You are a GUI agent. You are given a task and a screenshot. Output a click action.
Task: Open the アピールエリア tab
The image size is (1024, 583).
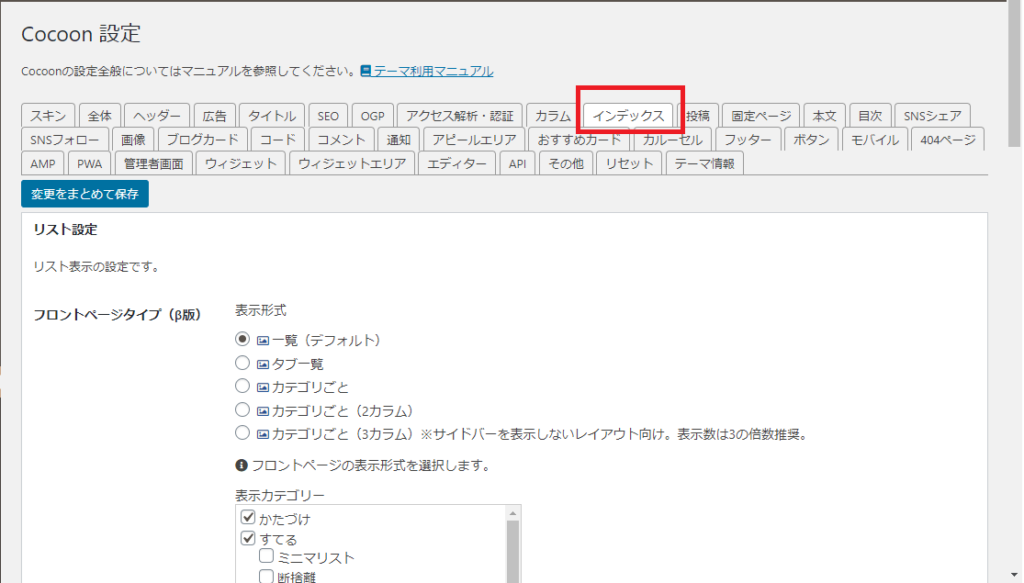474,140
